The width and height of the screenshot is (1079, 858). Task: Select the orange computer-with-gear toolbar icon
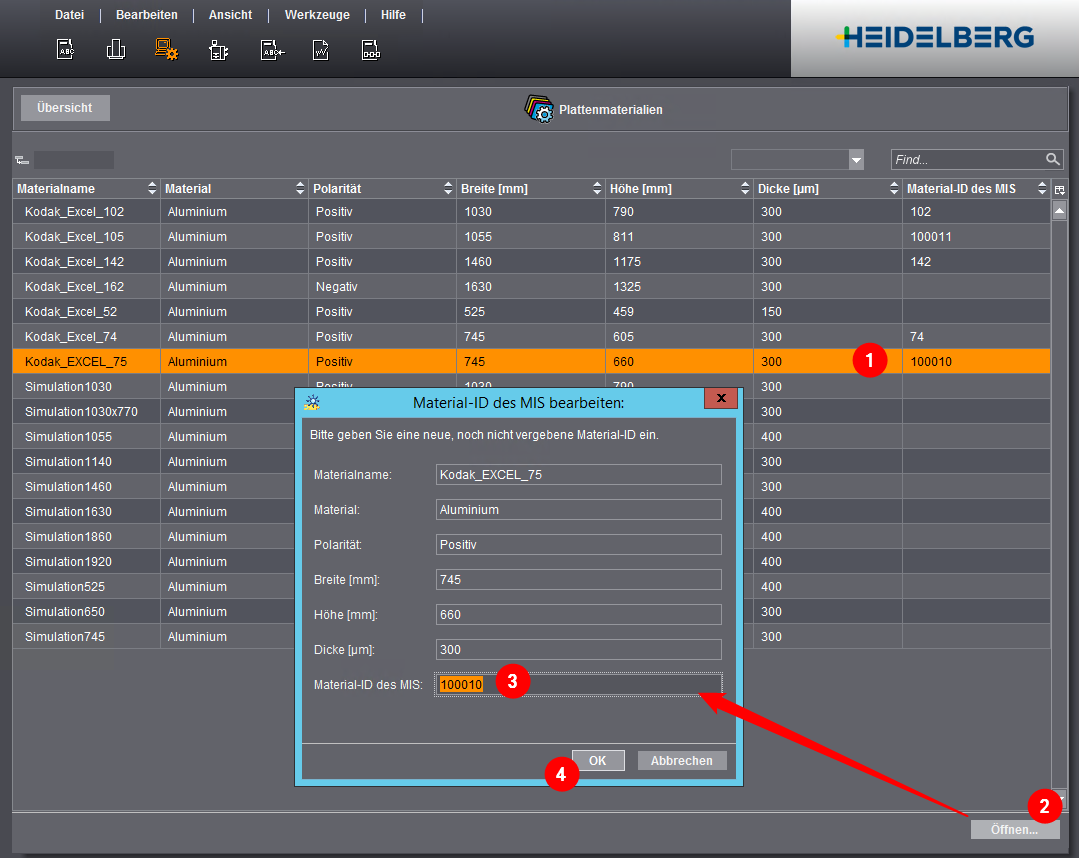166,49
